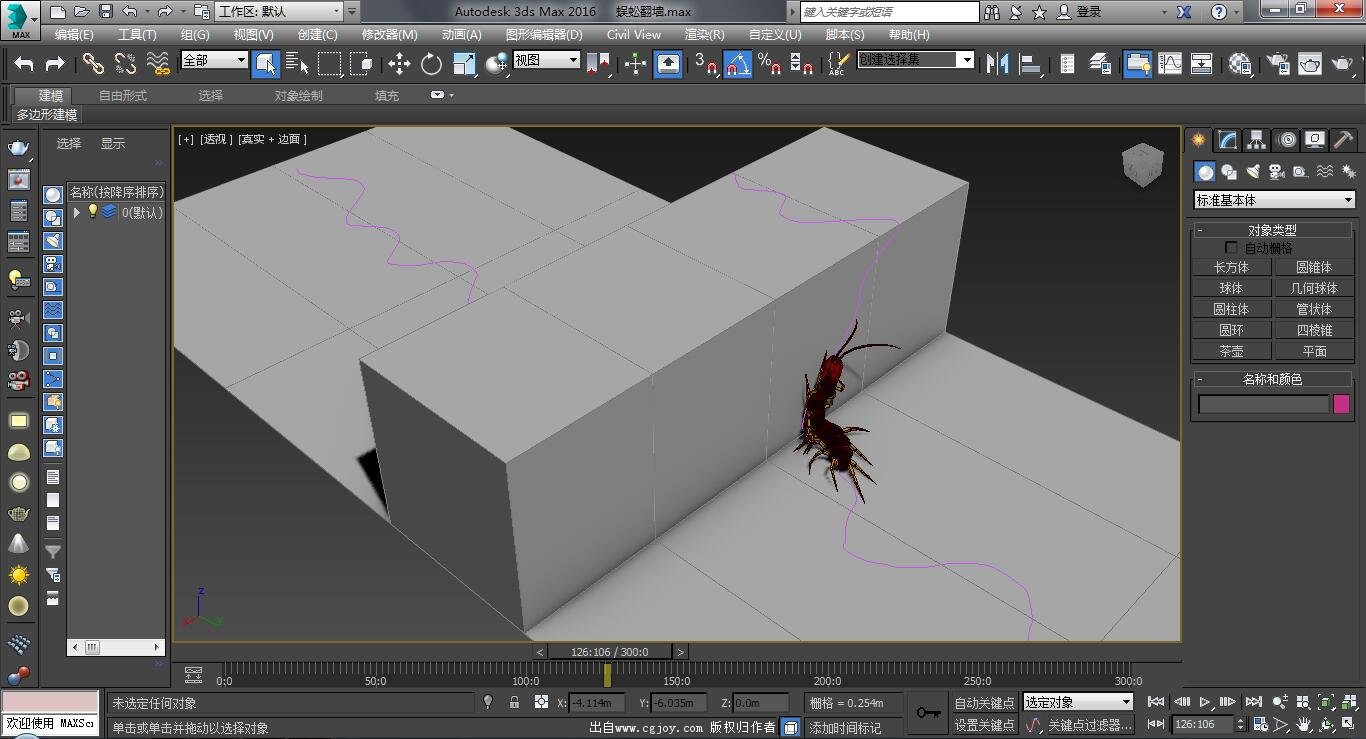Toggle 自动关键点 auto key mode
The width and height of the screenshot is (1366, 739).
pos(984,703)
